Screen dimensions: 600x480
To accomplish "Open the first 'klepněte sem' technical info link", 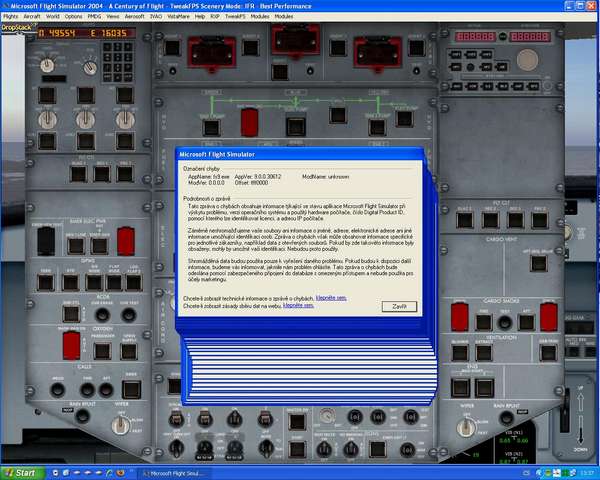I will tap(330, 297).
